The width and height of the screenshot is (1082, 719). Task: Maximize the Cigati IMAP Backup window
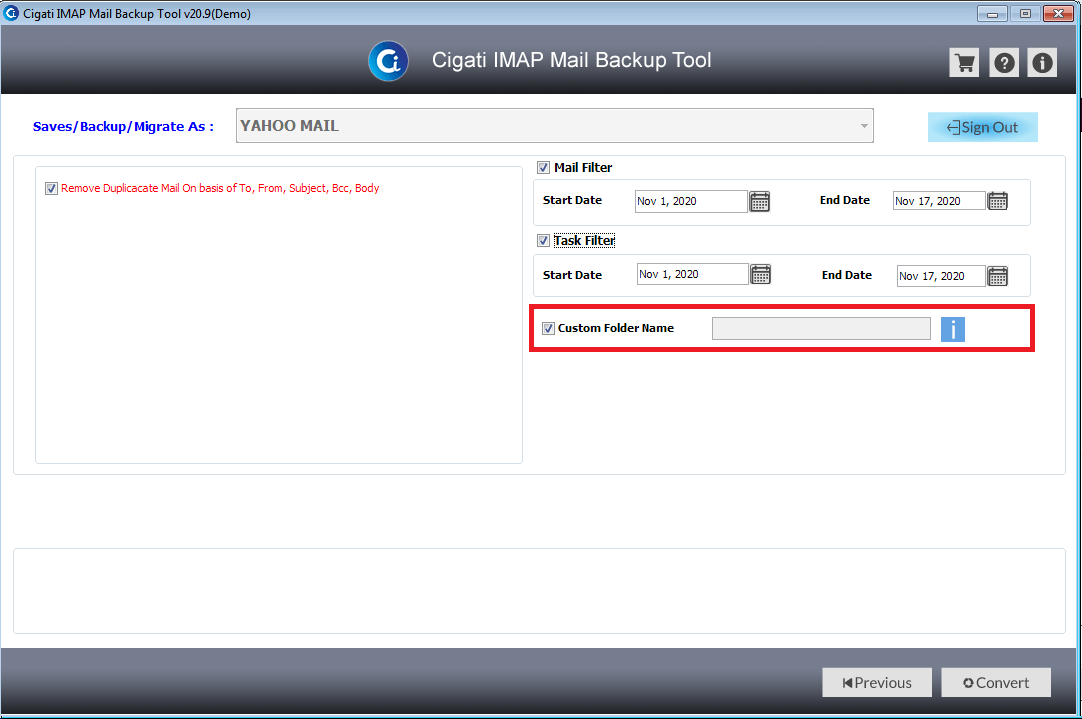(x=1025, y=14)
